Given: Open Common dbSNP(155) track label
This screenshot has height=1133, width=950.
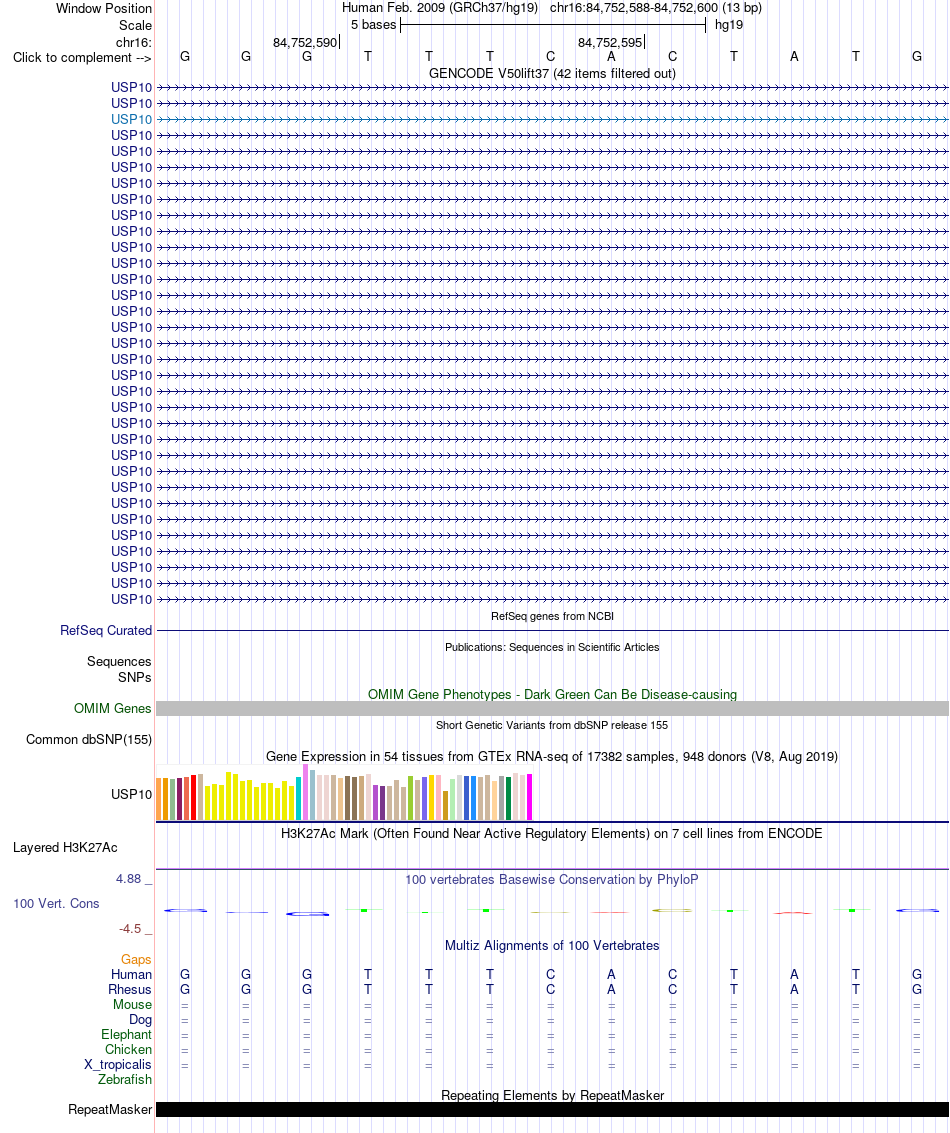Looking at the screenshot, I should [89, 739].
